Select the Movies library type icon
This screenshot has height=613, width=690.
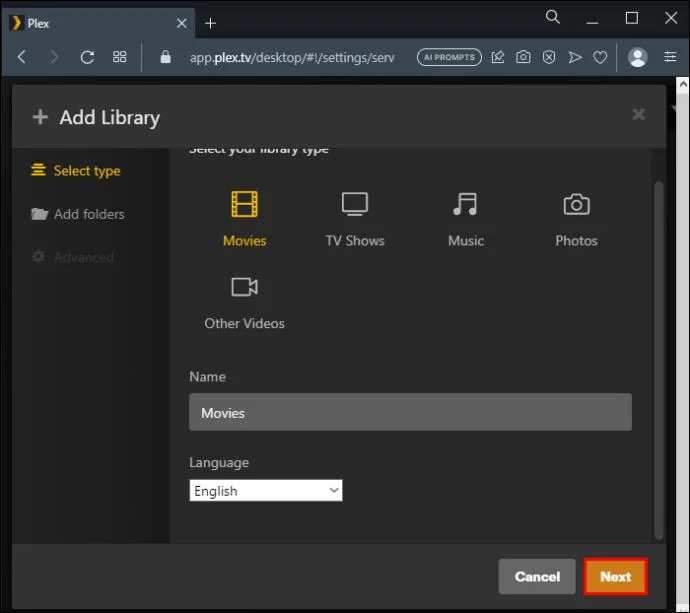coord(244,204)
